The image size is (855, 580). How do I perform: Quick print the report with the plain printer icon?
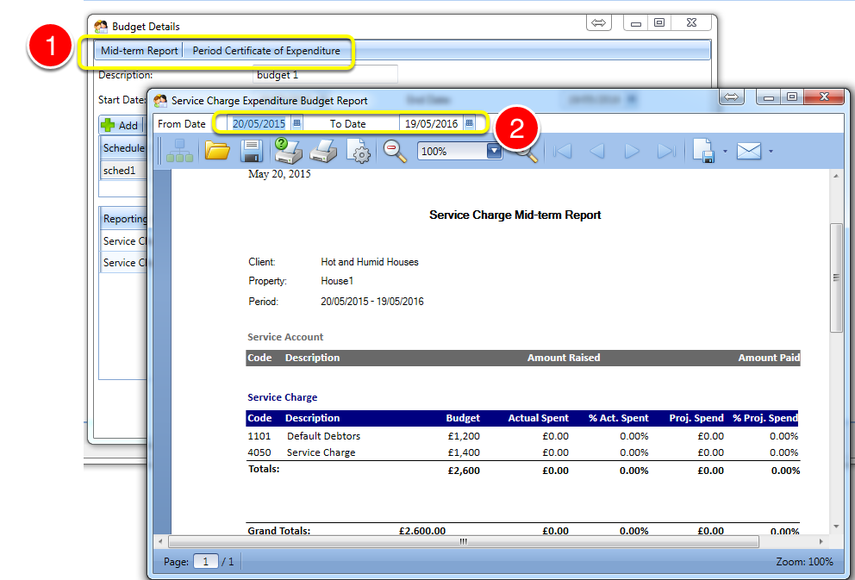323,150
